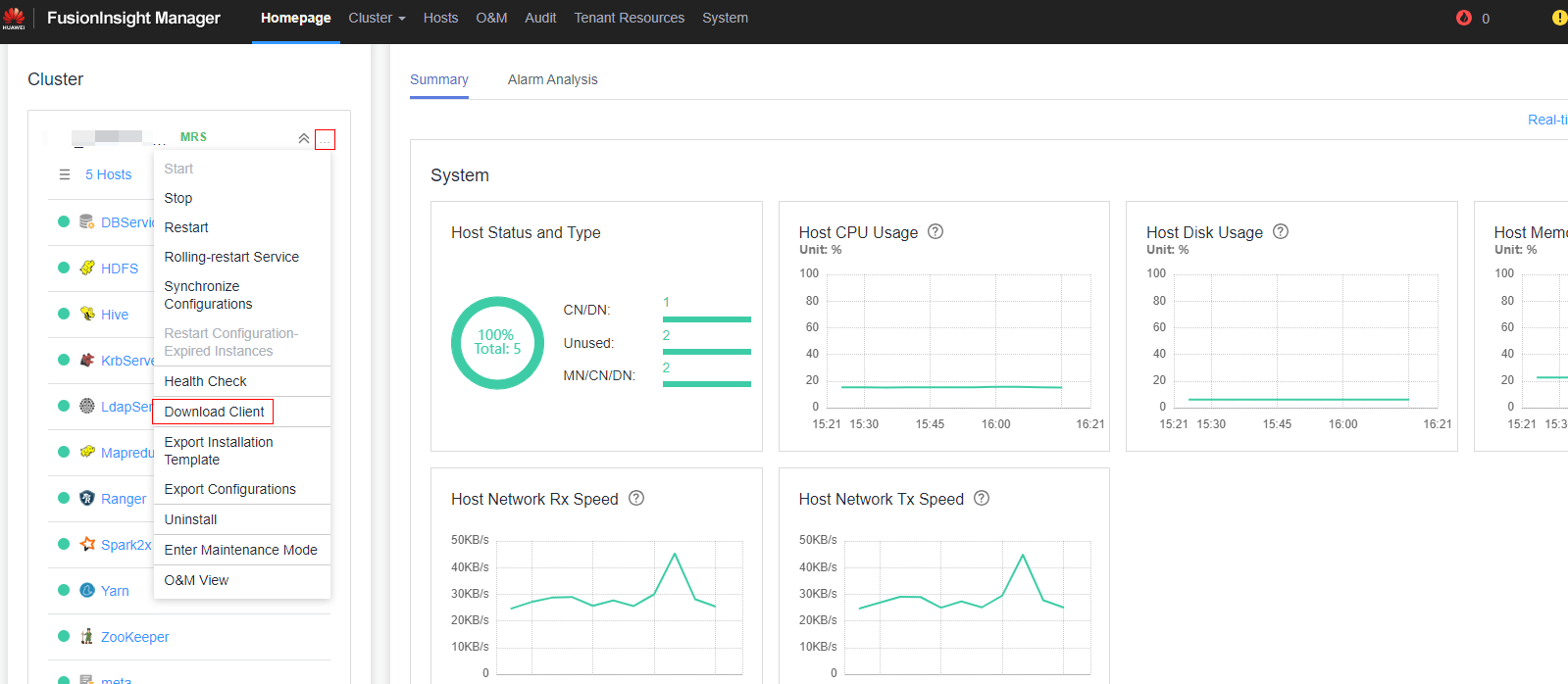Image resolution: width=1568 pixels, height=684 pixels.
Task: Click the DBService database icon
Action: (87, 221)
